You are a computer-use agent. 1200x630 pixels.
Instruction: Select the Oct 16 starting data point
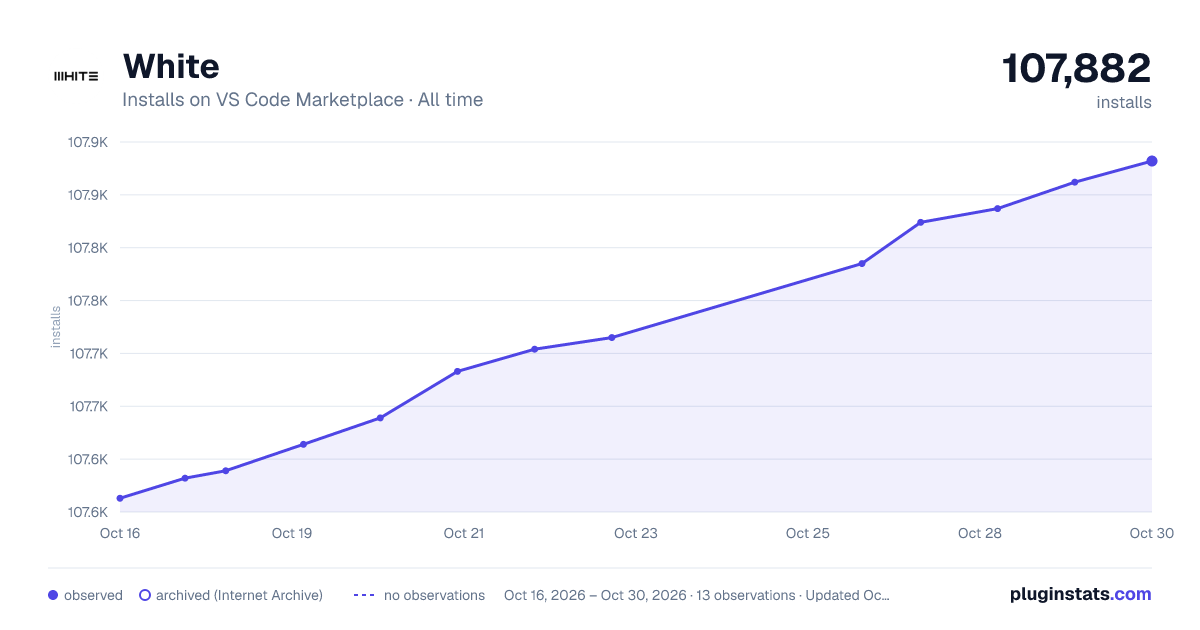120,498
